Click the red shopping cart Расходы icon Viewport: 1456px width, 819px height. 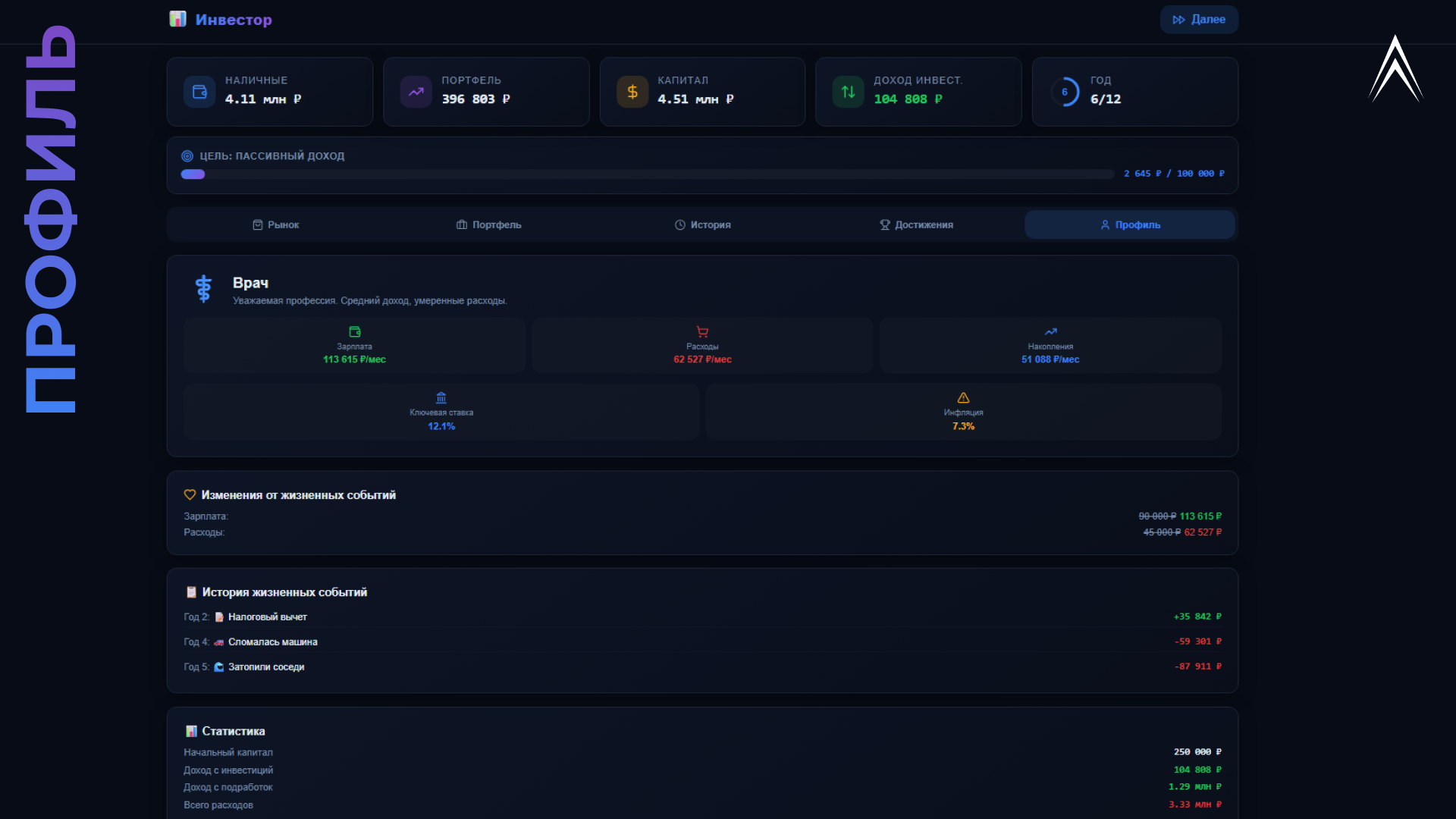[x=702, y=332]
